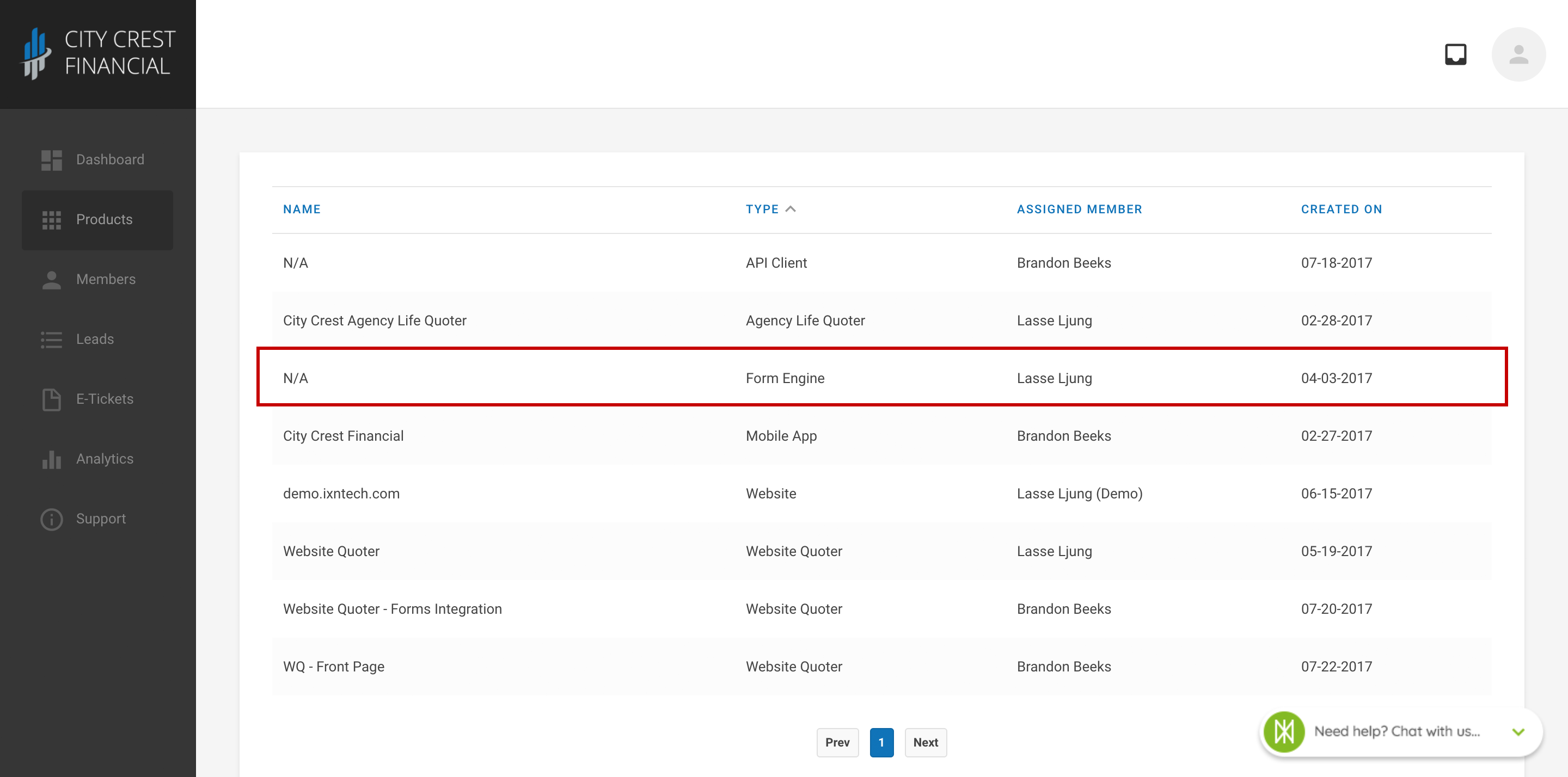Screen dimensions: 1568x777
Task: Sort by the Name column header
Action: pos(301,209)
